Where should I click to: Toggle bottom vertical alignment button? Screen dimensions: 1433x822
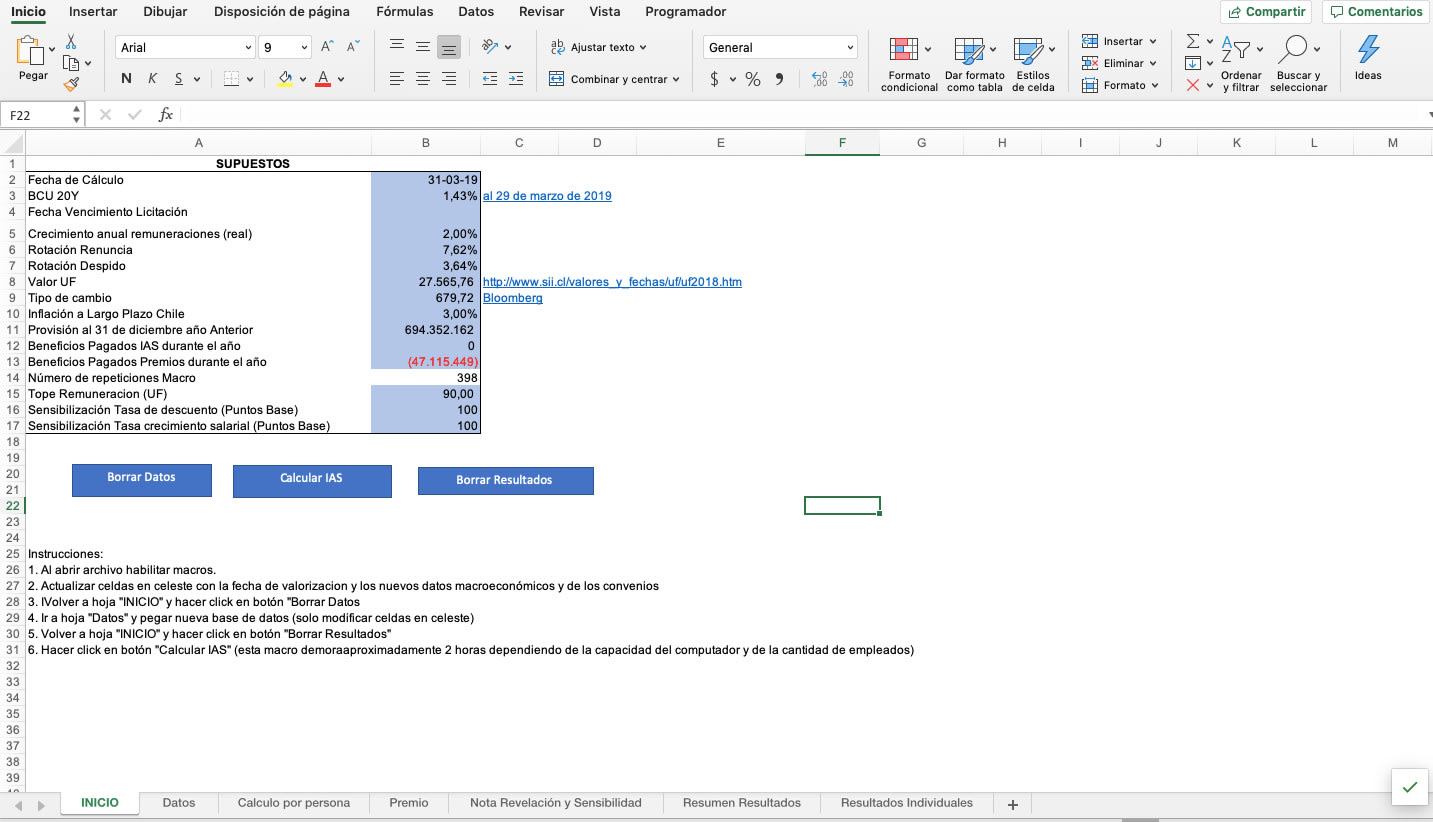click(449, 47)
